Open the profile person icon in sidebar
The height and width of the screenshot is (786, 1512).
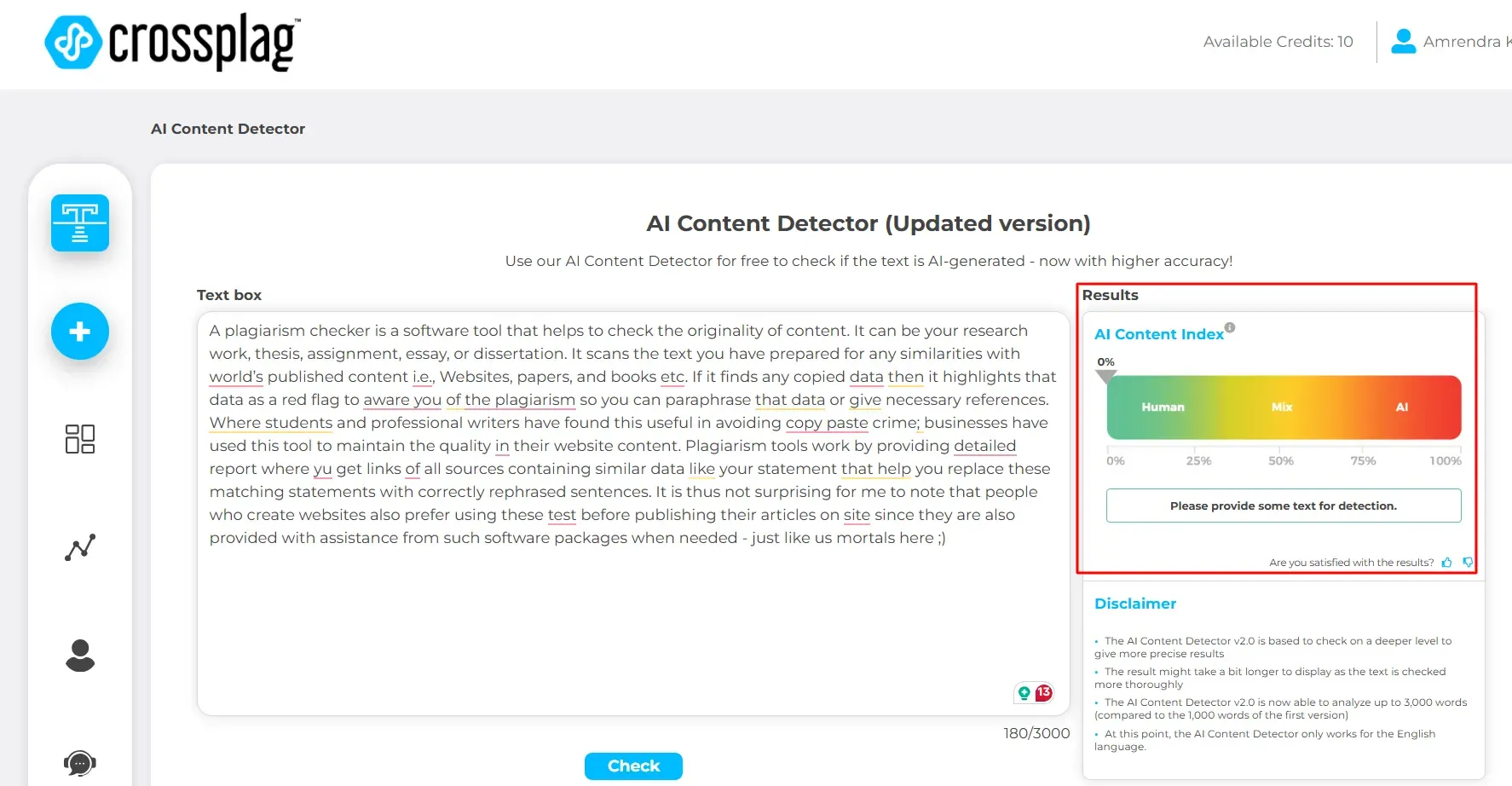[80, 656]
